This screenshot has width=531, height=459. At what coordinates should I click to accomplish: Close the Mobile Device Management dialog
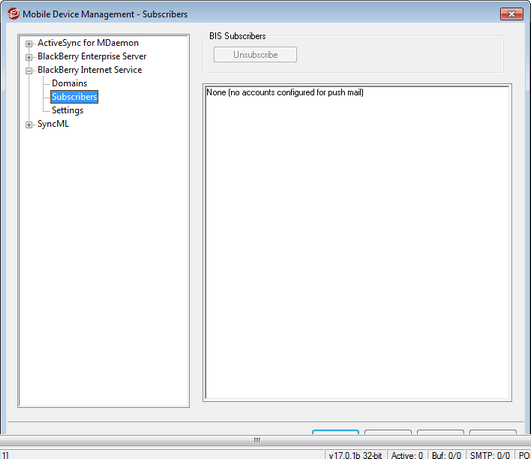[511, 14]
